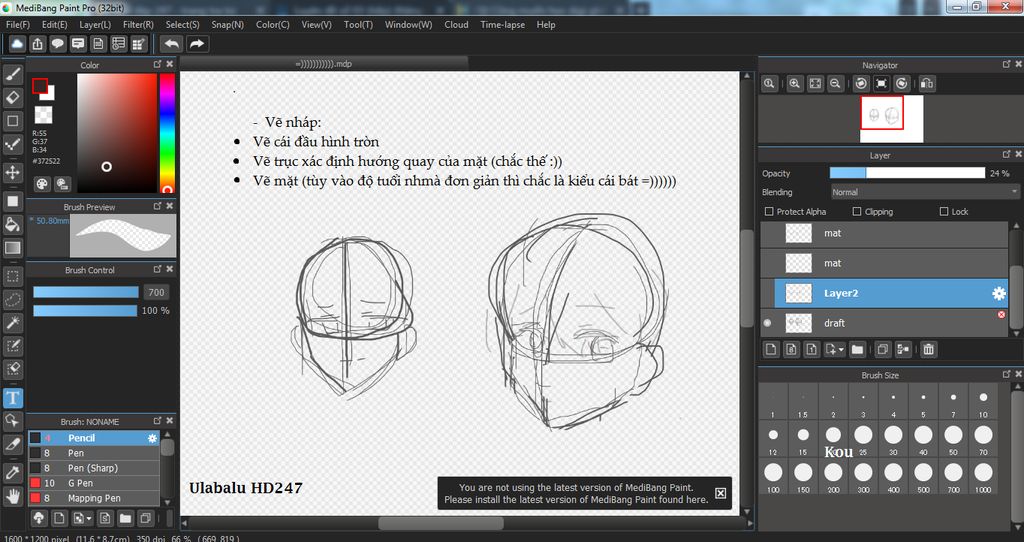Click the canvas horizontal scrollbar

point(441,524)
